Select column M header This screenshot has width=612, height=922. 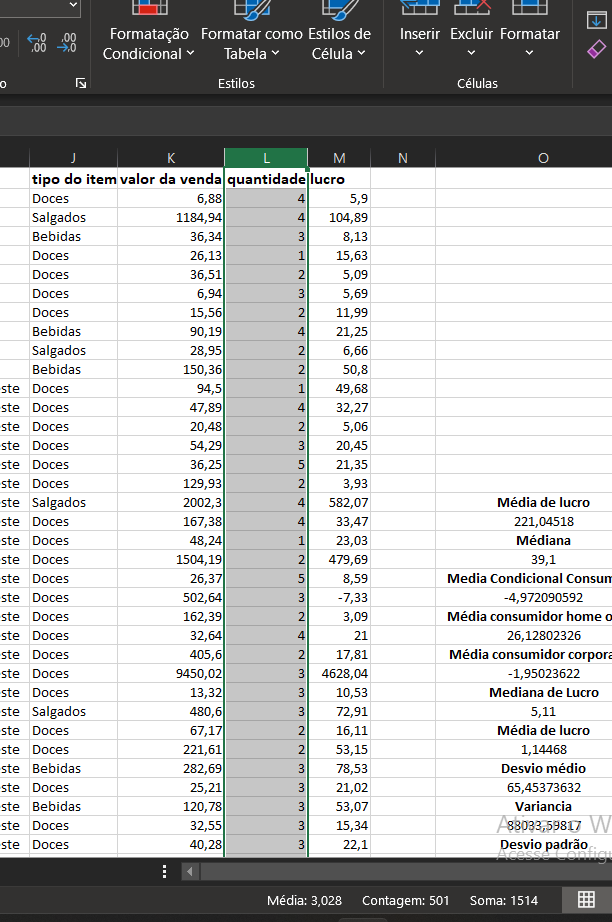(x=339, y=158)
